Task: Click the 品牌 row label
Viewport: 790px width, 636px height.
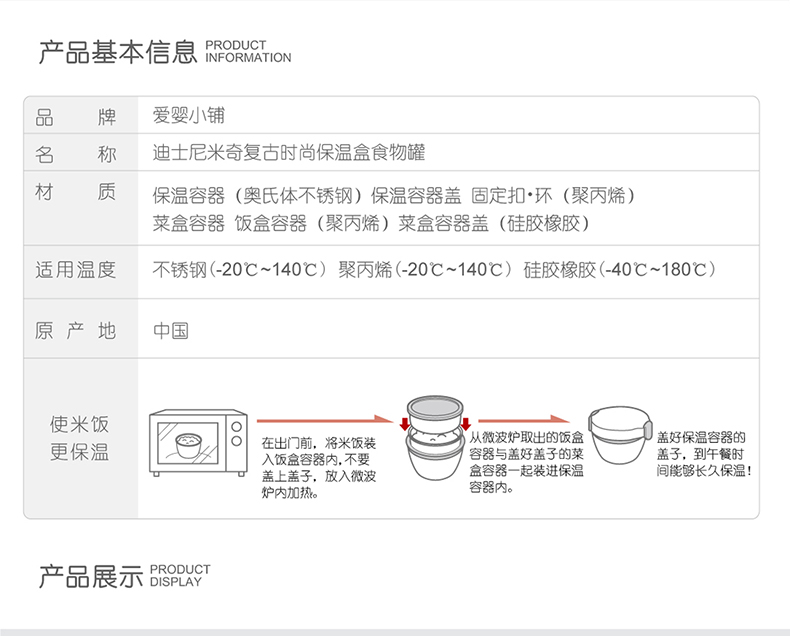Action: click(x=76, y=116)
